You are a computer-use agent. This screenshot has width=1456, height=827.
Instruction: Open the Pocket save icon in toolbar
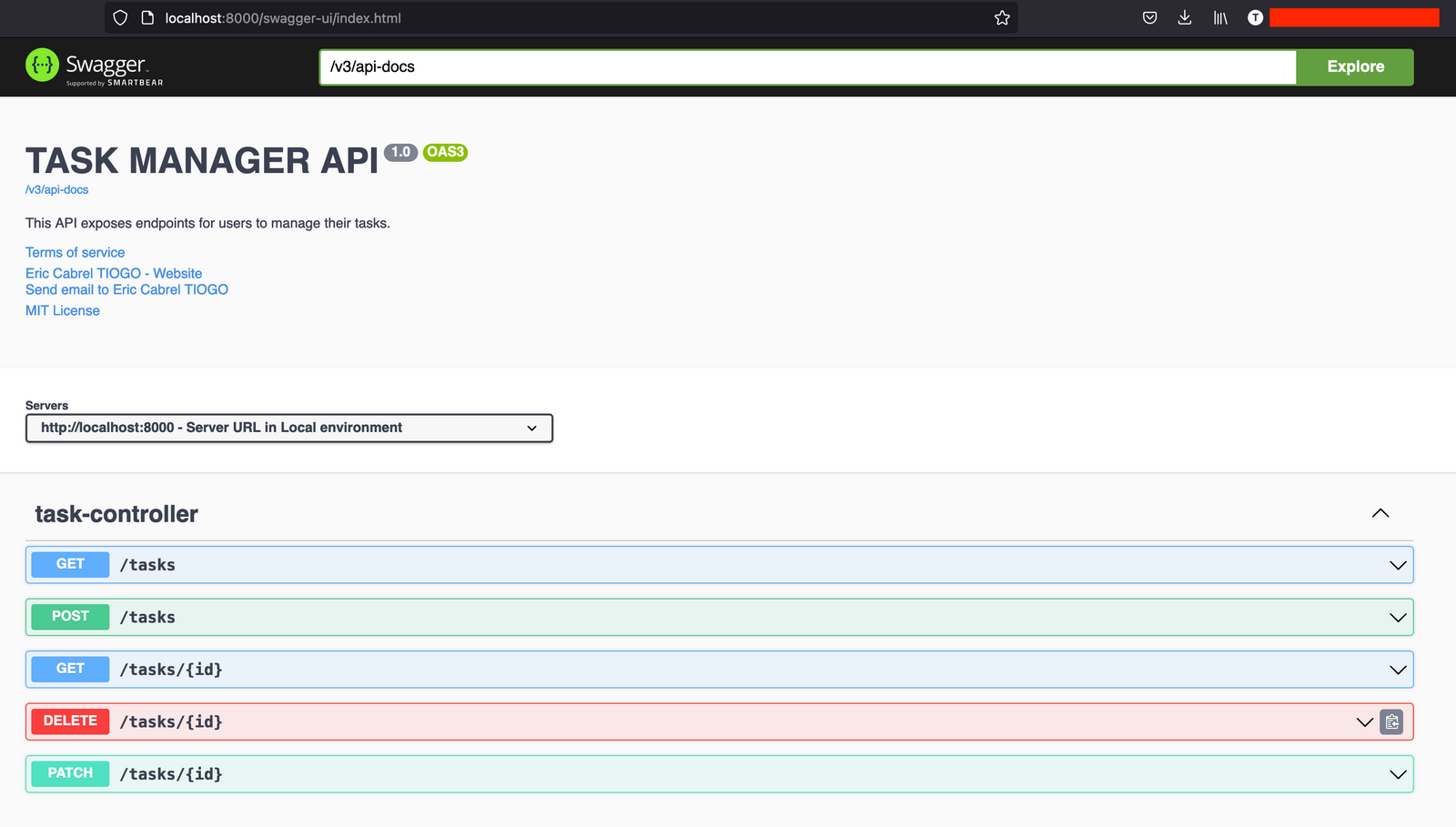(1149, 18)
